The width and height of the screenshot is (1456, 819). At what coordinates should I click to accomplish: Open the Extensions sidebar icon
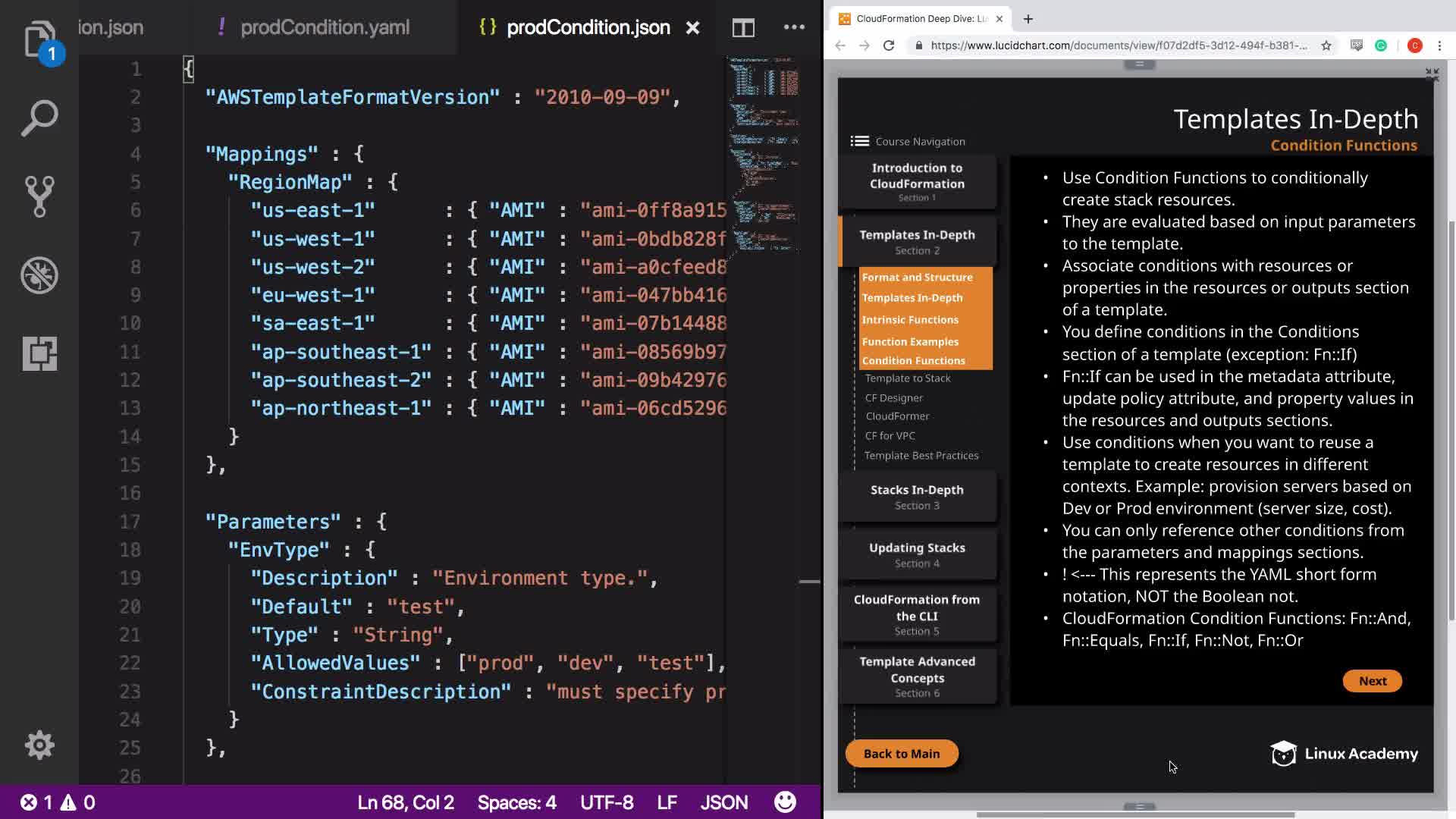(x=39, y=353)
